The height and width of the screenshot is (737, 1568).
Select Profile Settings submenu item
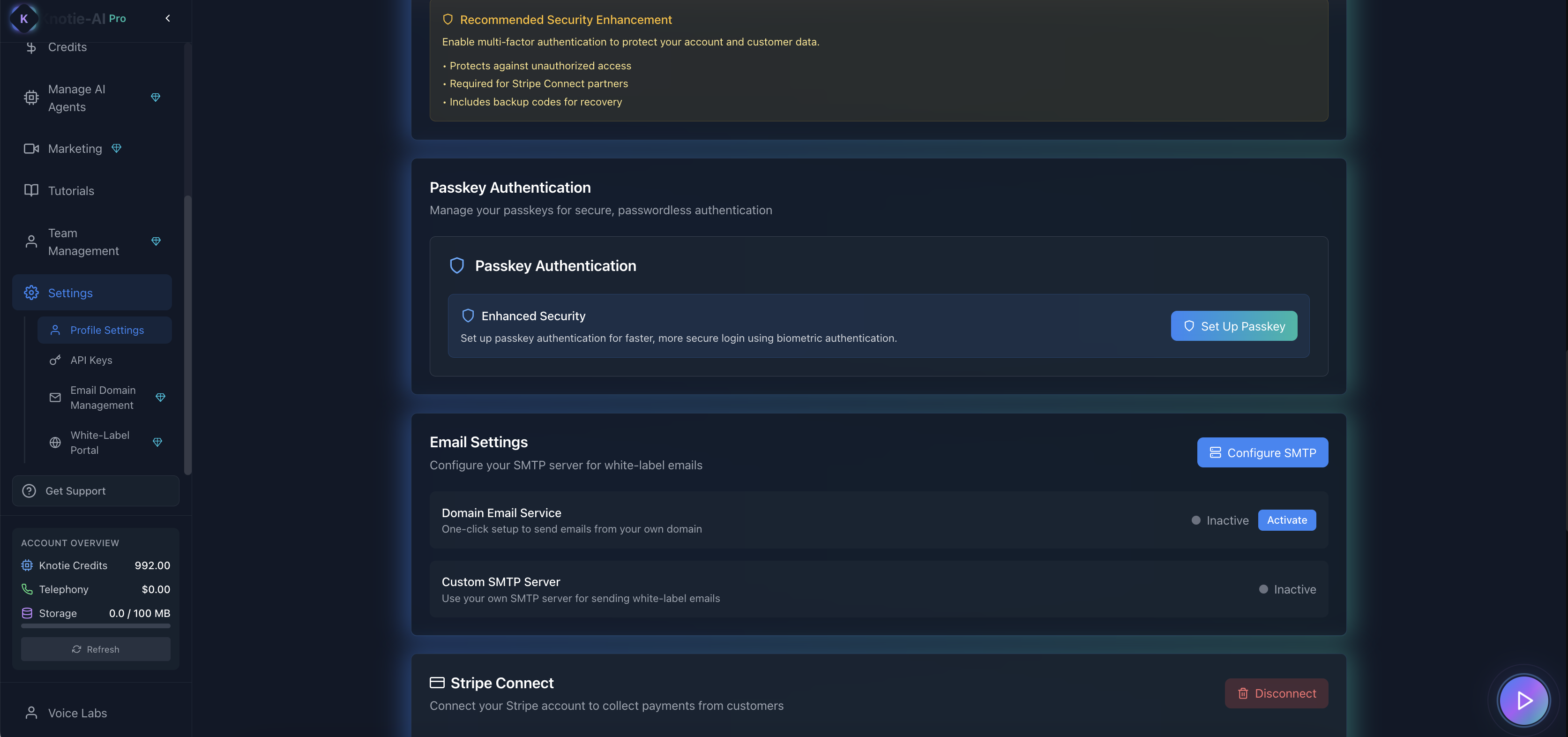click(x=106, y=330)
